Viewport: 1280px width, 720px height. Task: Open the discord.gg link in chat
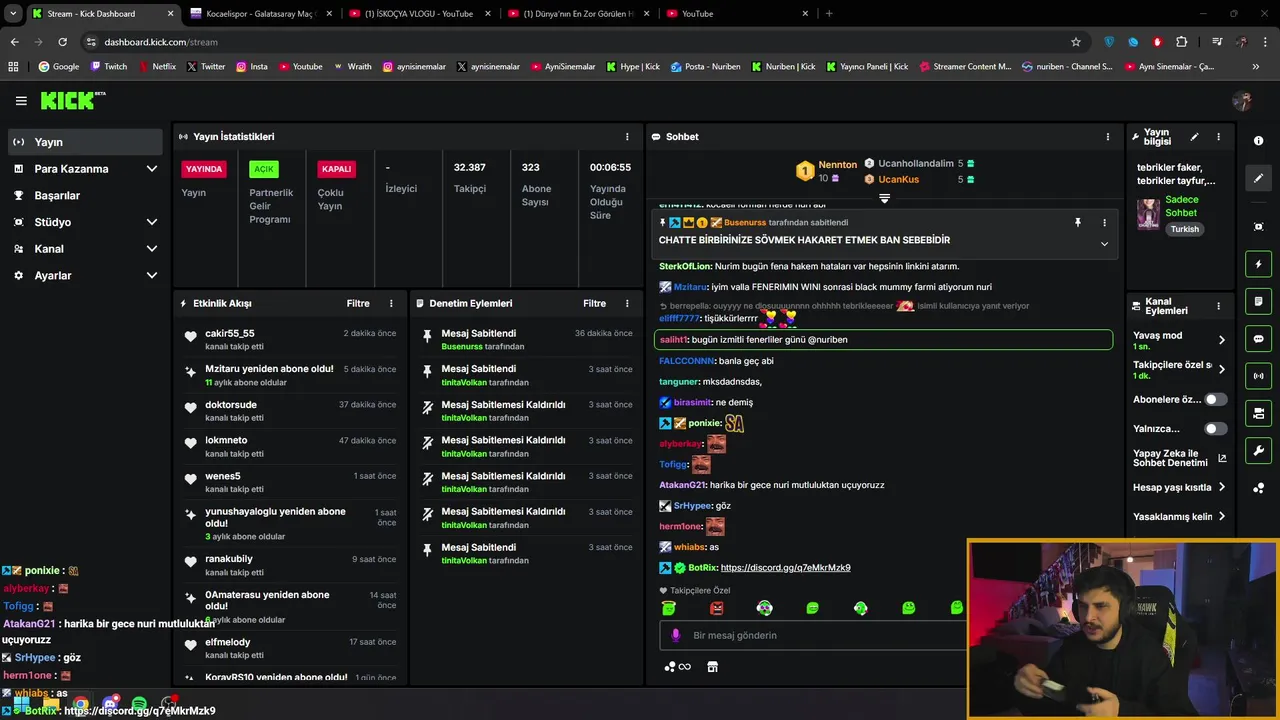[x=785, y=568]
